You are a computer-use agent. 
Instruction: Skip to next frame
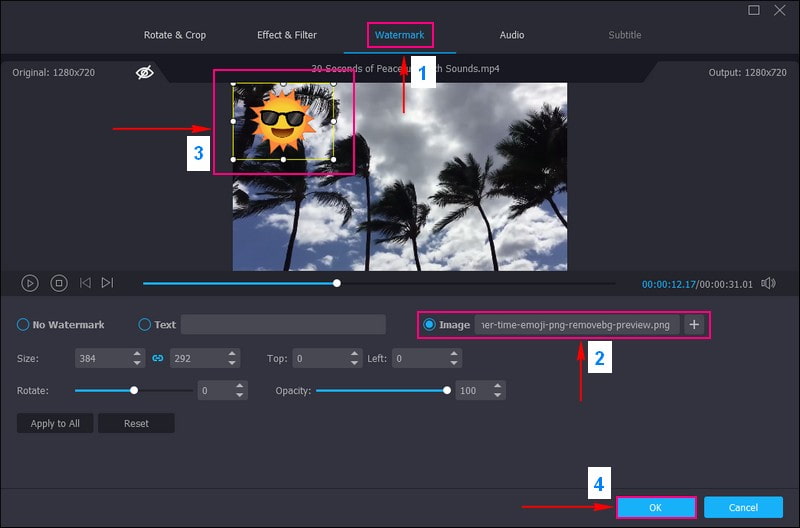tap(107, 283)
